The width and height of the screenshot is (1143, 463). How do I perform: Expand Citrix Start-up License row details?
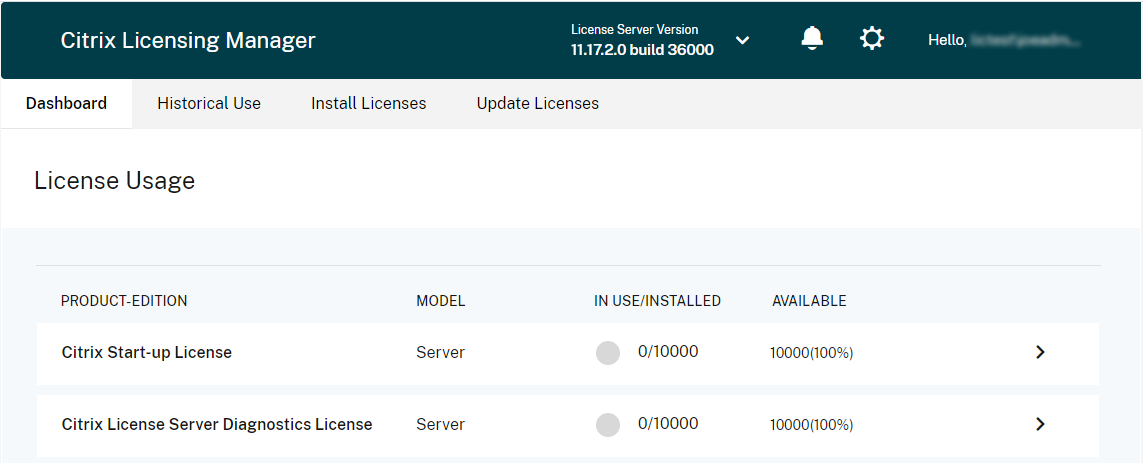pyautogui.click(x=1040, y=352)
